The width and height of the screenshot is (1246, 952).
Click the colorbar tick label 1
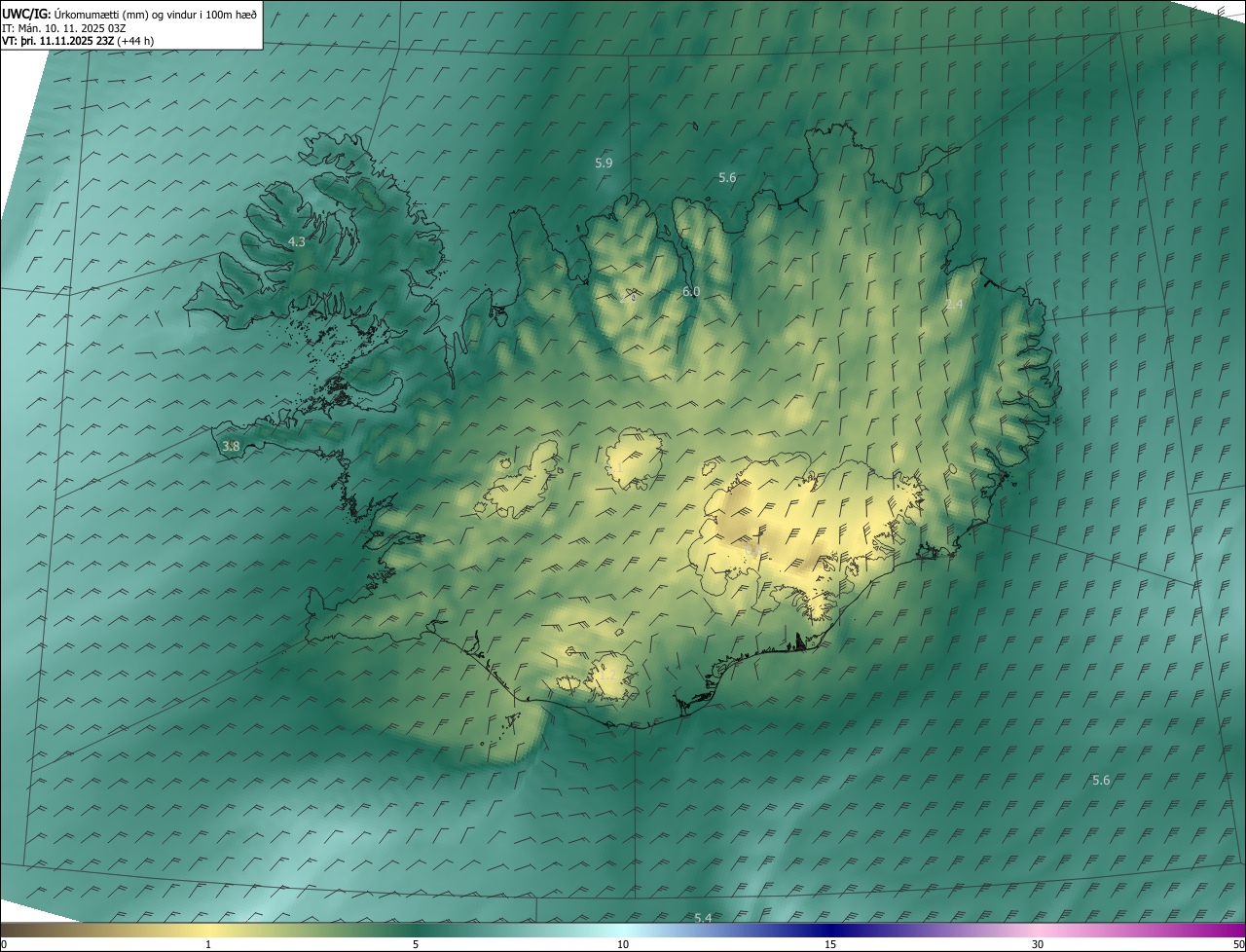click(x=208, y=944)
